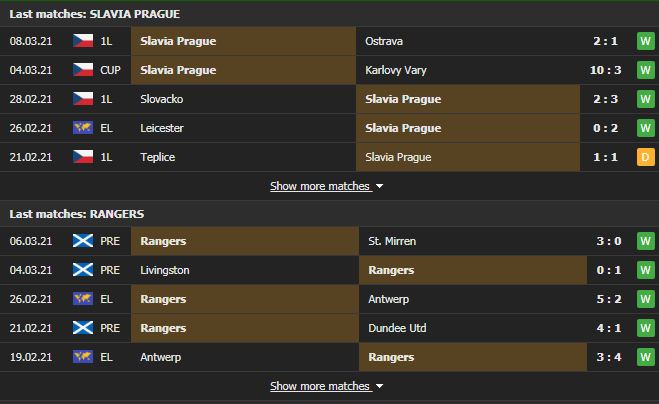This screenshot has width=659, height=404.
Task: Open the Leicester team link
Action: (162, 128)
